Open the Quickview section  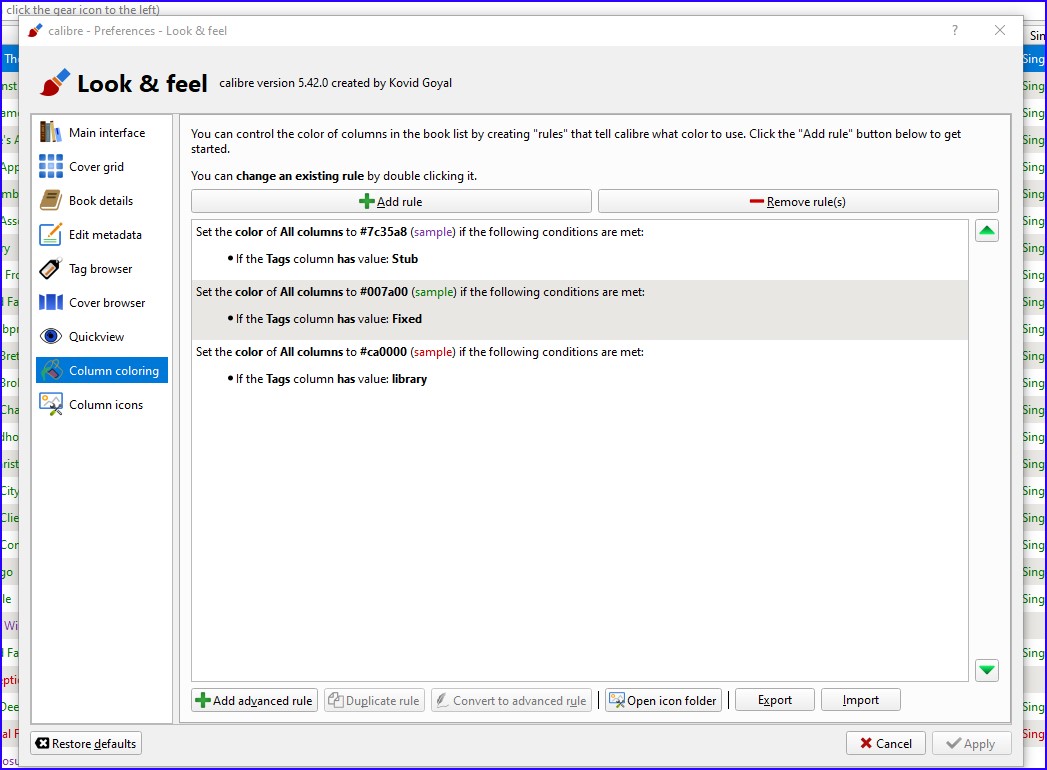[101, 337]
